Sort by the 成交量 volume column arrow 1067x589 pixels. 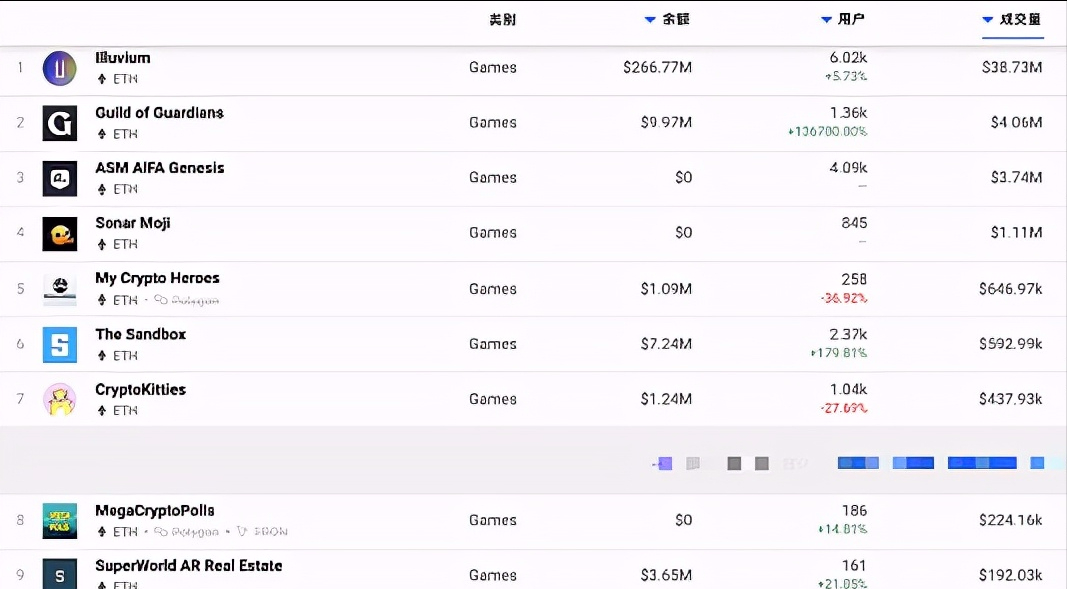click(x=989, y=20)
